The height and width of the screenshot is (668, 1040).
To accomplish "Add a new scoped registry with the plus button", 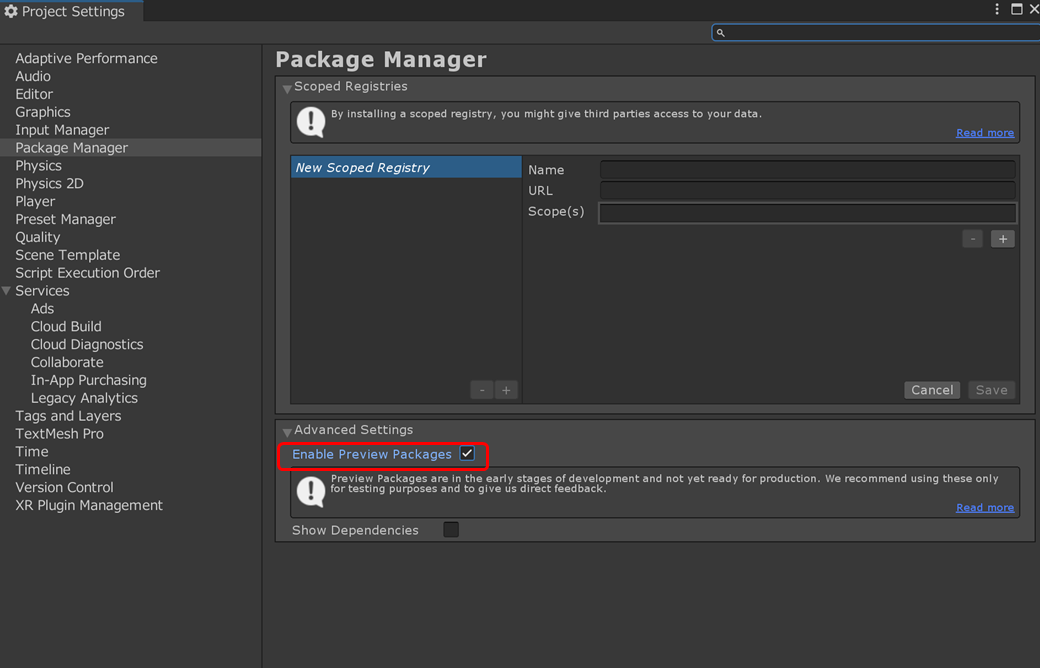I will click(506, 389).
